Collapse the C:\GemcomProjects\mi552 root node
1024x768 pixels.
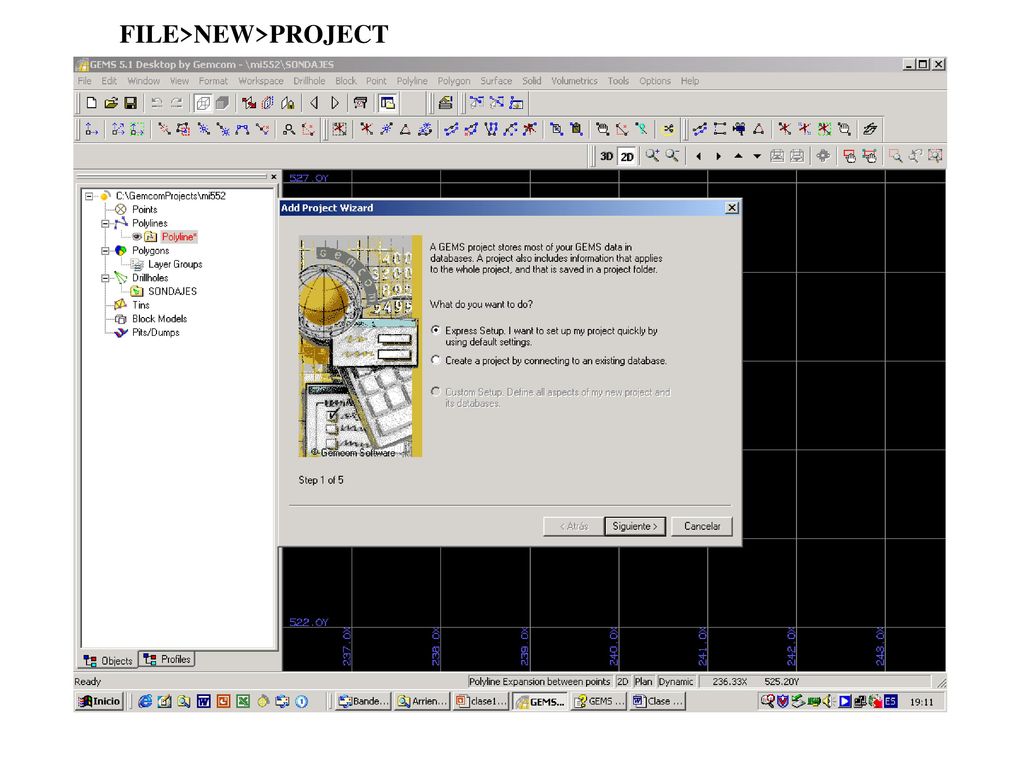[x=89, y=196]
